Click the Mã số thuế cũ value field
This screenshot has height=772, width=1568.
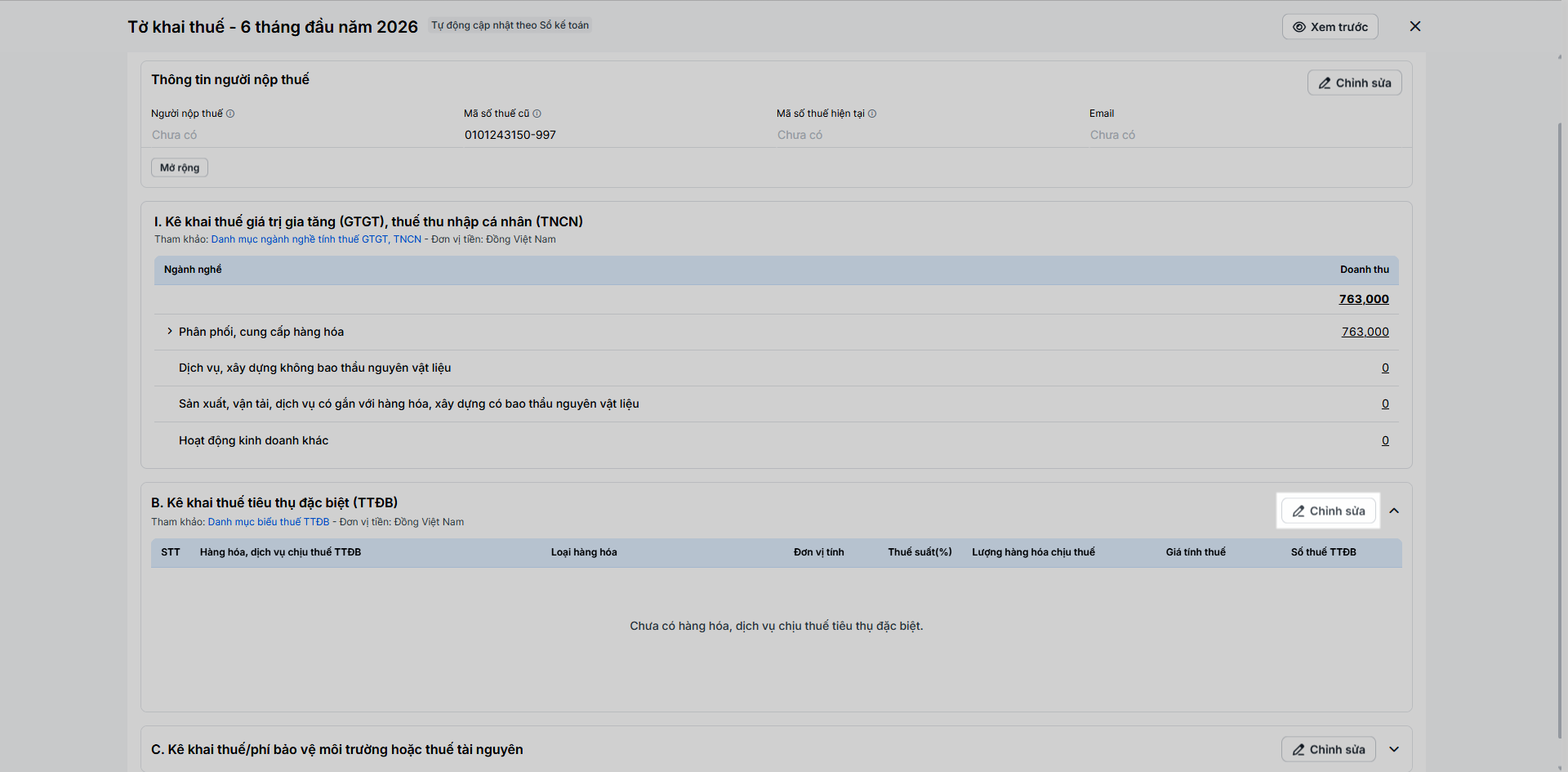click(510, 135)
